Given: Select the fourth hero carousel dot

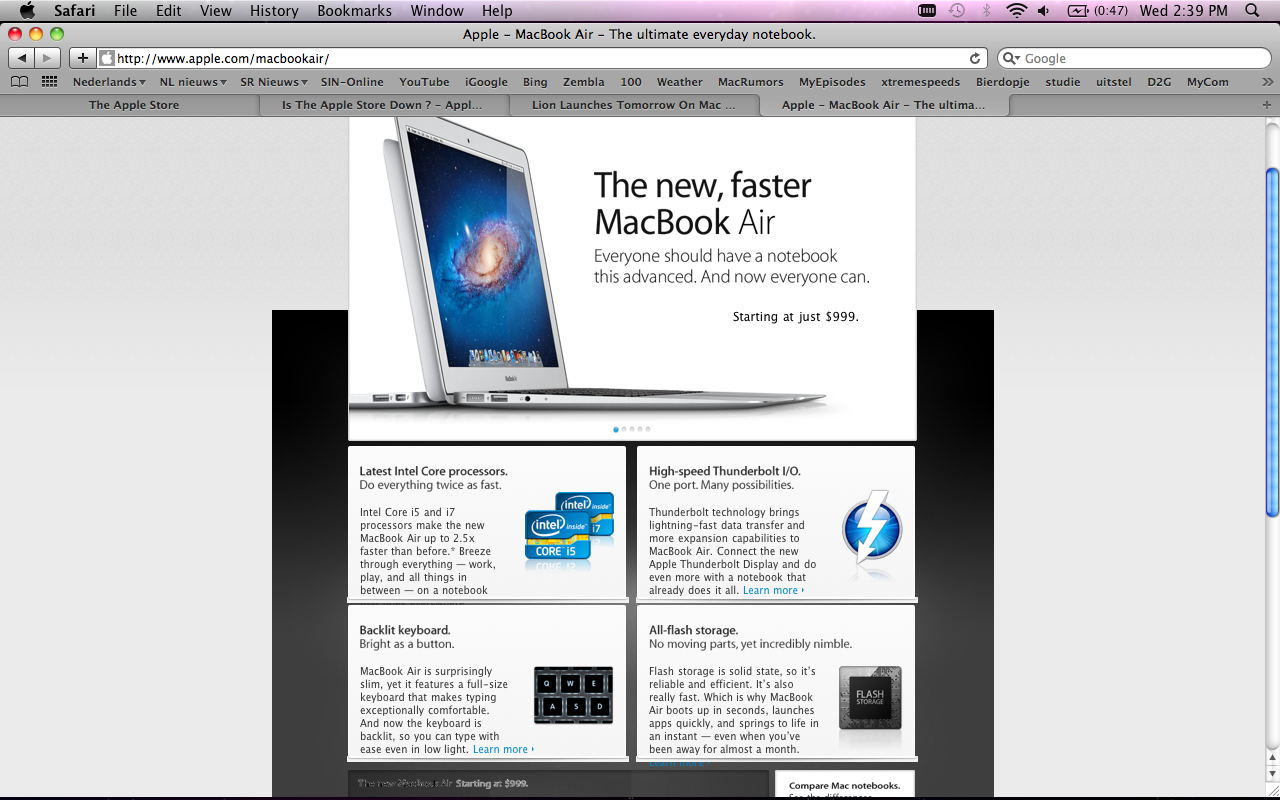Looking at the screenshot, I should pos(640,429).
